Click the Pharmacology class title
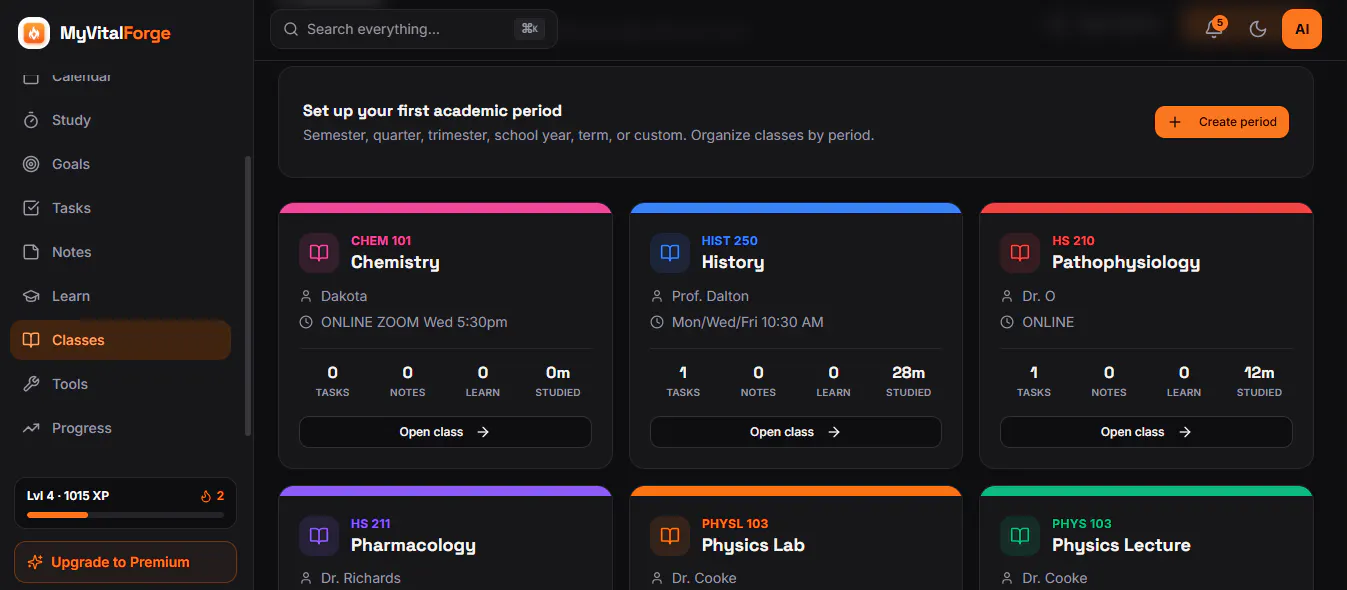Viewport: 1347px width, 590px height. tap(413, 545)
